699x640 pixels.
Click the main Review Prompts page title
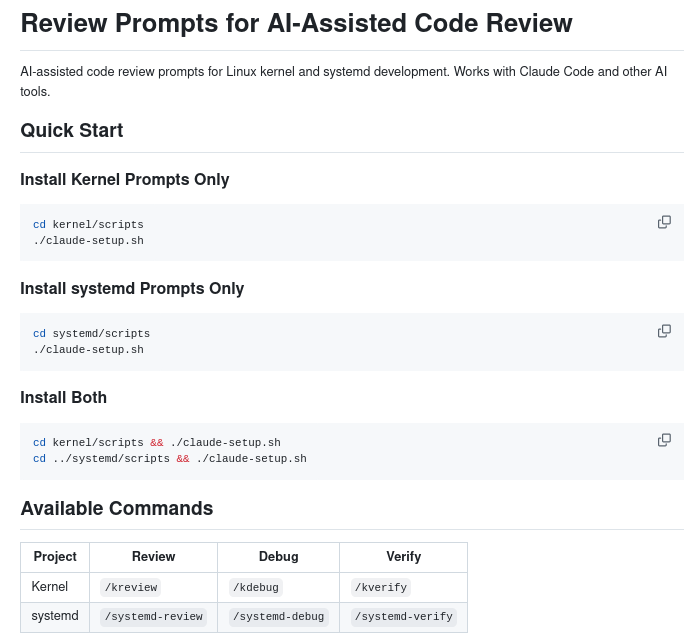point(296,24)
